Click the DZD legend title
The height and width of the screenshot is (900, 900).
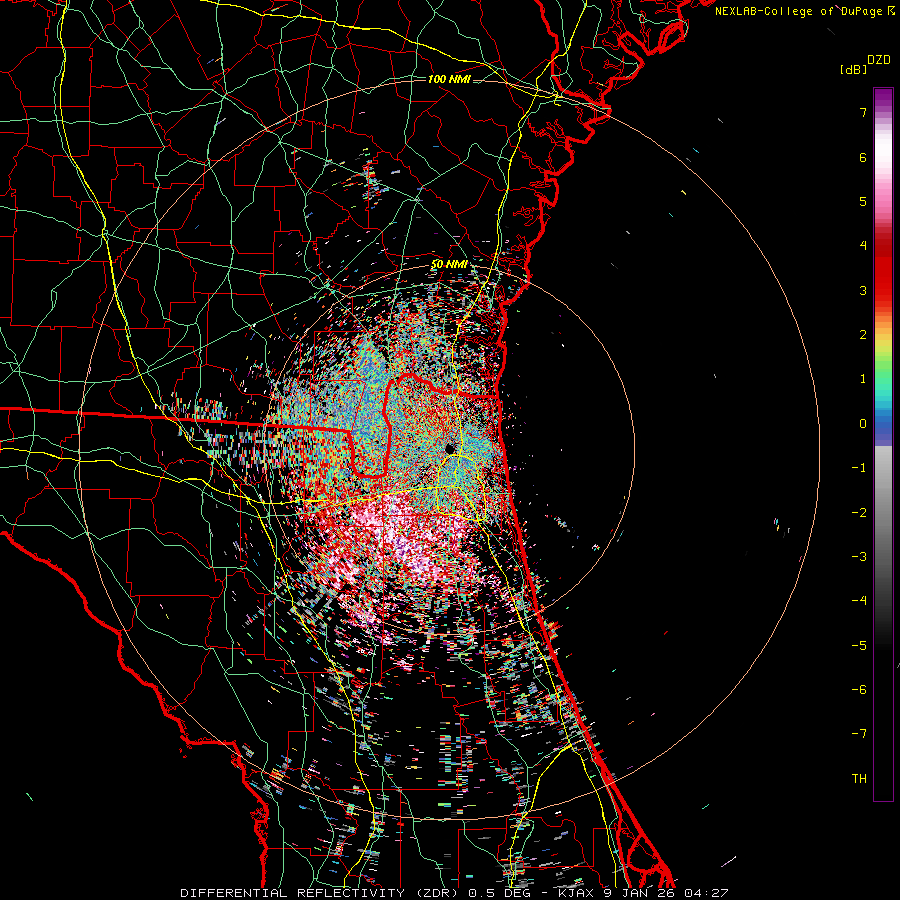coord(879,60)
